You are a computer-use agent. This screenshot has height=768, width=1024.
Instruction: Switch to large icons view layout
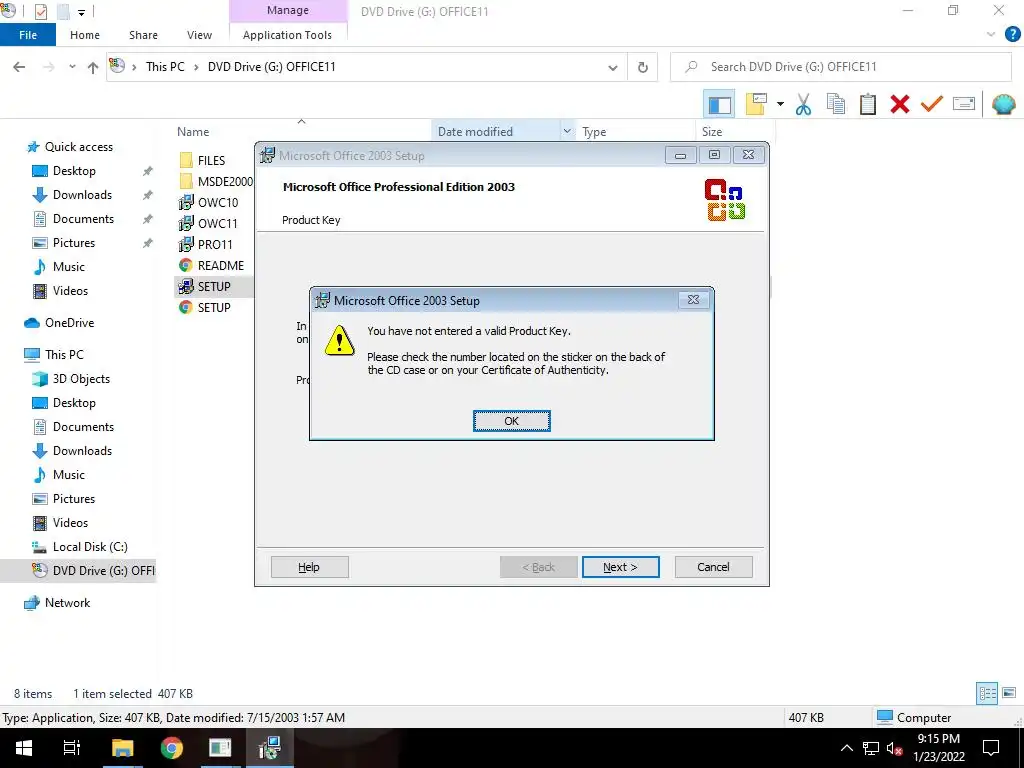click(1008, 693)
